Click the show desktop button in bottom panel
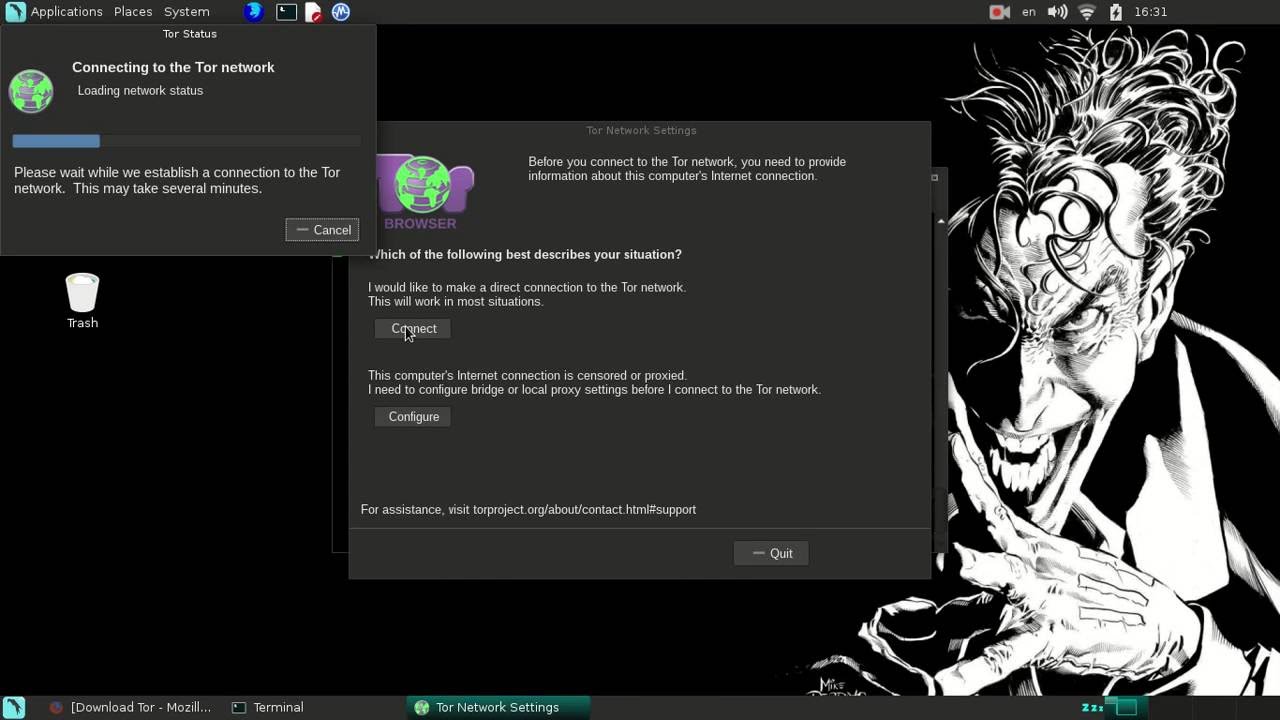 [x=14, y=707]
